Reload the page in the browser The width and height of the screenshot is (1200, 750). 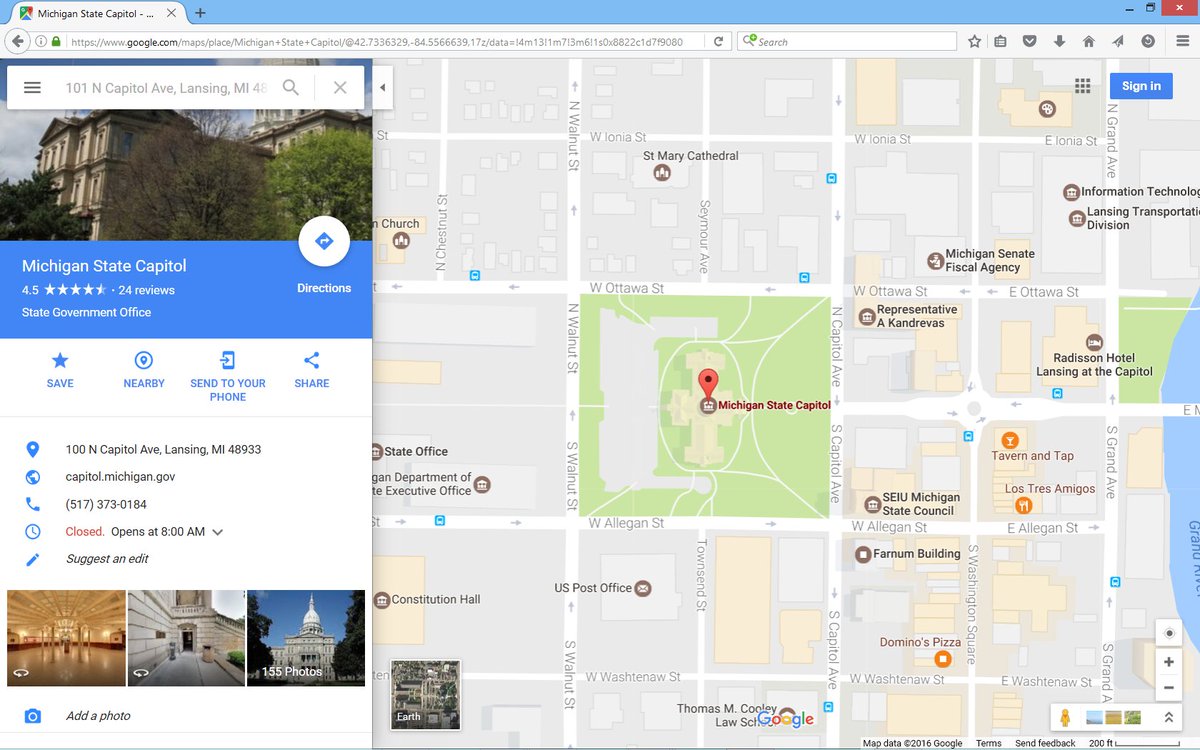[x=718, y=42]
